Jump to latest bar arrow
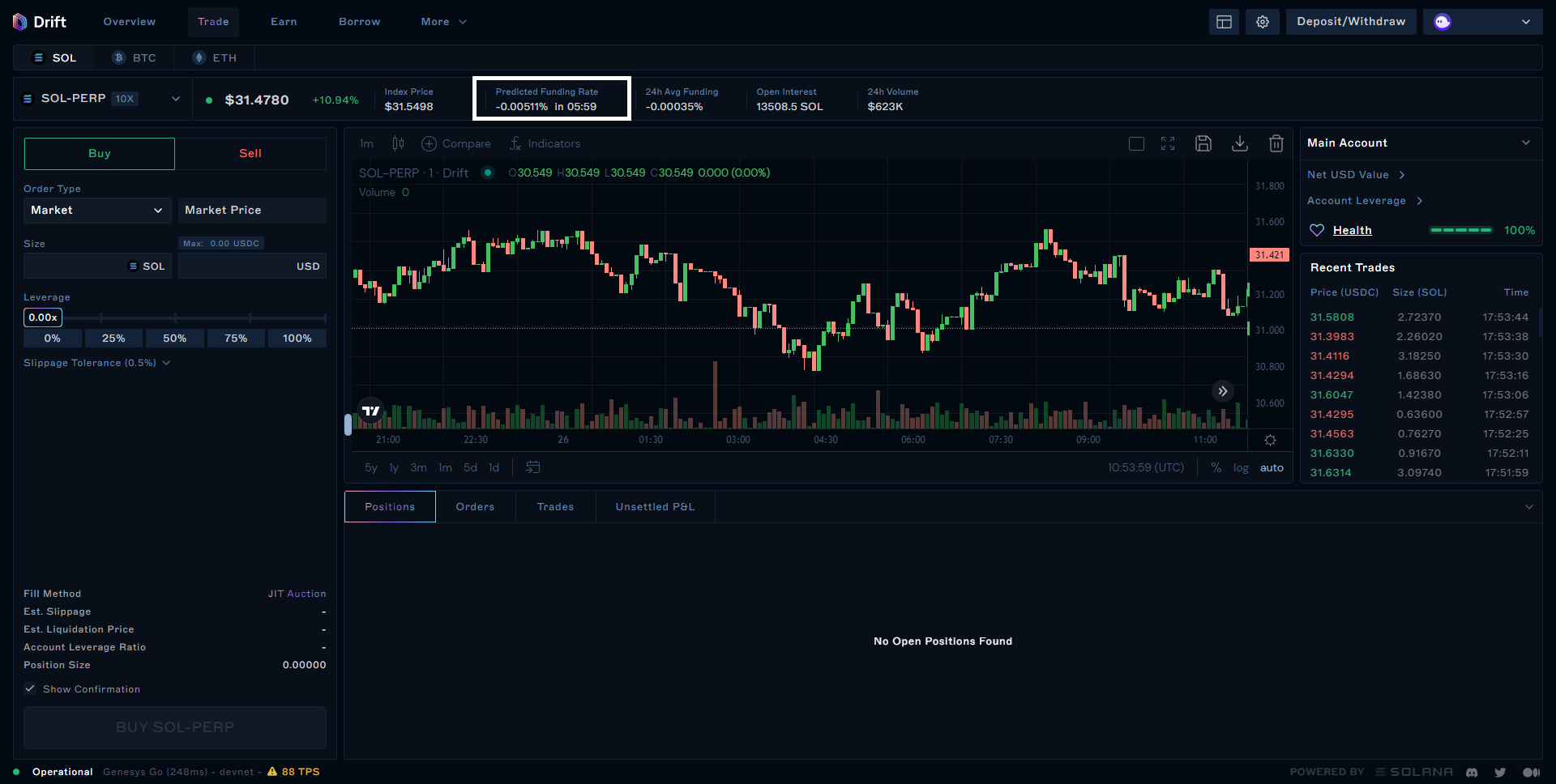1556x784 pixels. pyautogui.click(x=1223, y=391)
